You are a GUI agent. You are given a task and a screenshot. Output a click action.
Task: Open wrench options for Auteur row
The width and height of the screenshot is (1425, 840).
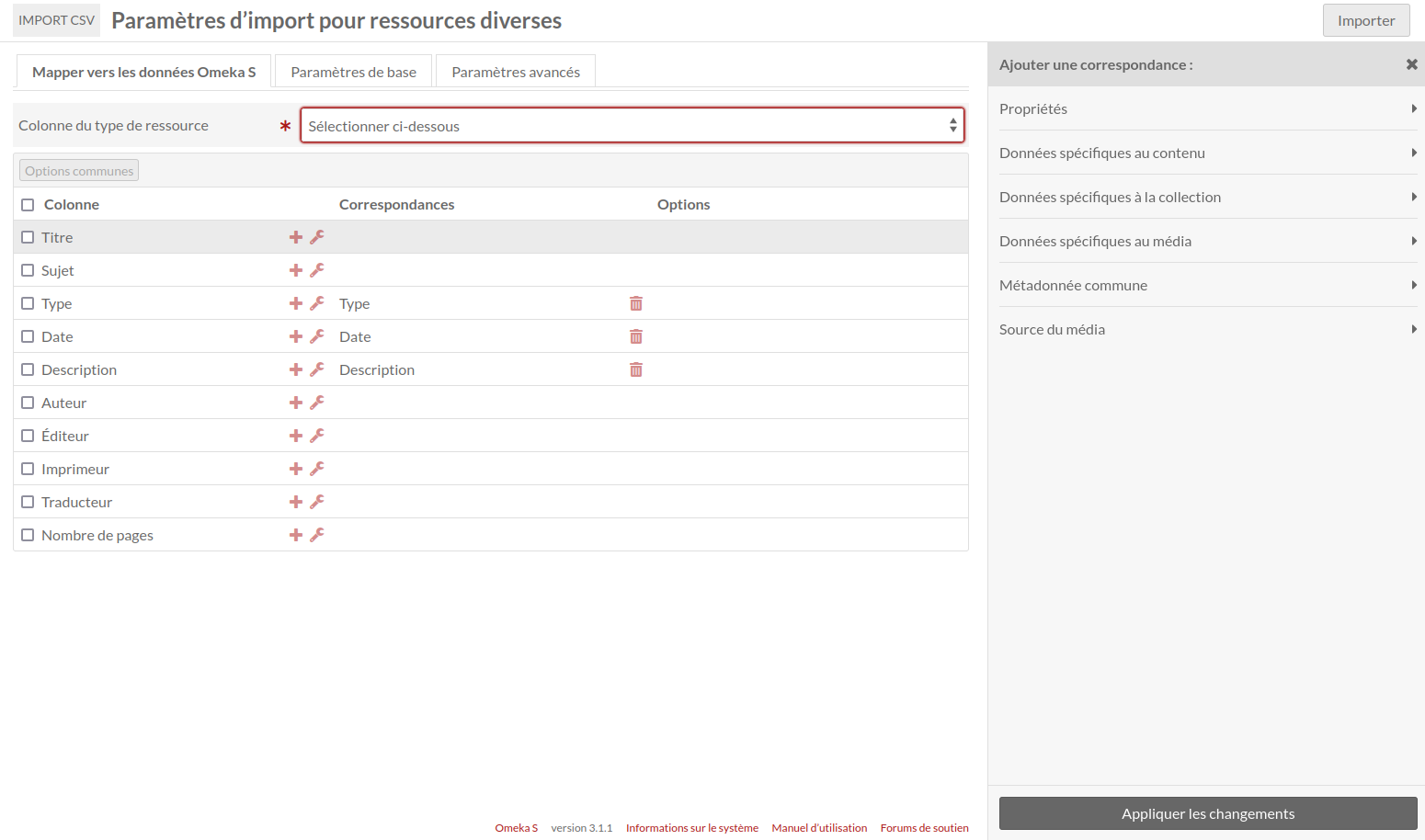point(317,403)
